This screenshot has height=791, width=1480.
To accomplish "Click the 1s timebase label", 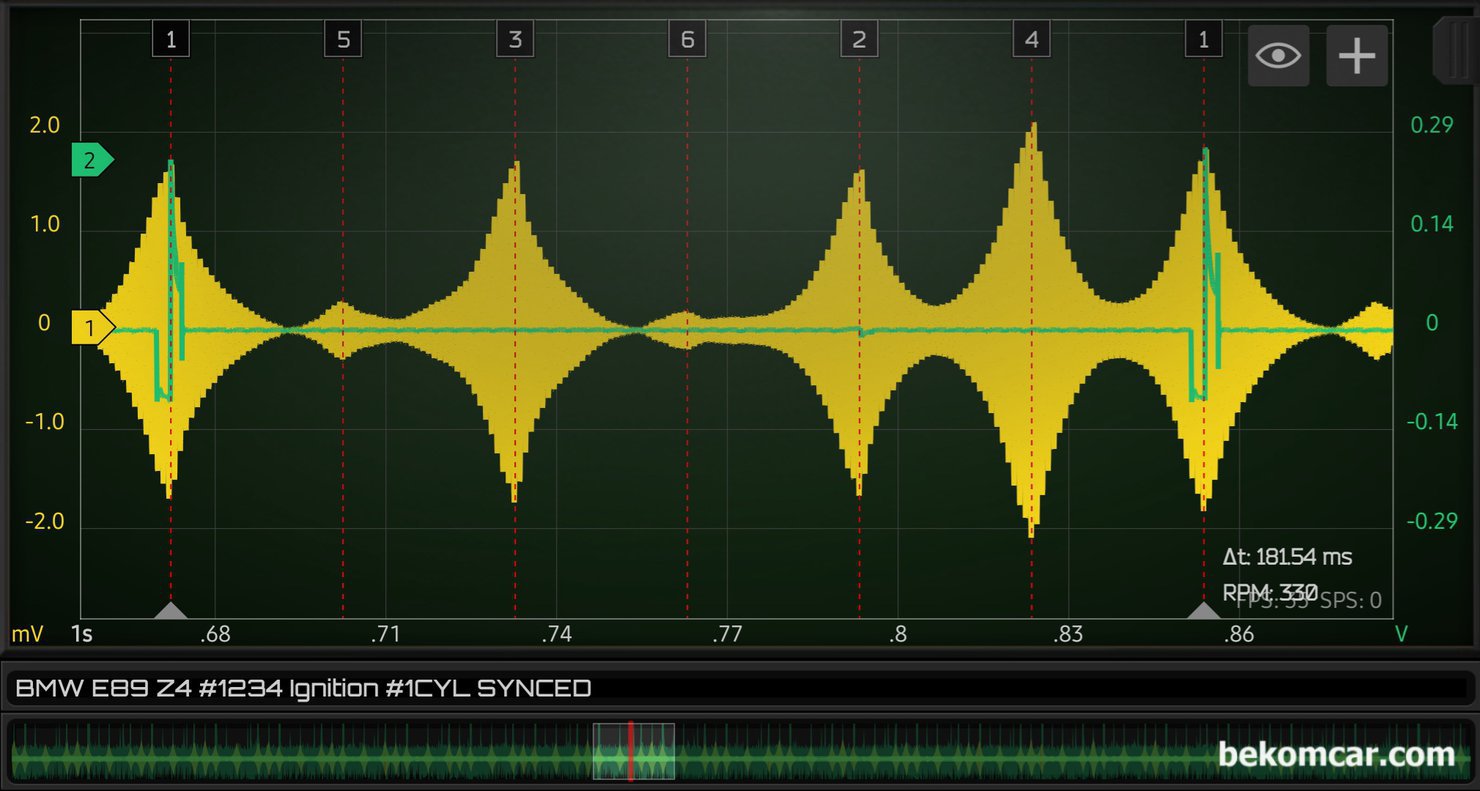I will tap(81, 635).
